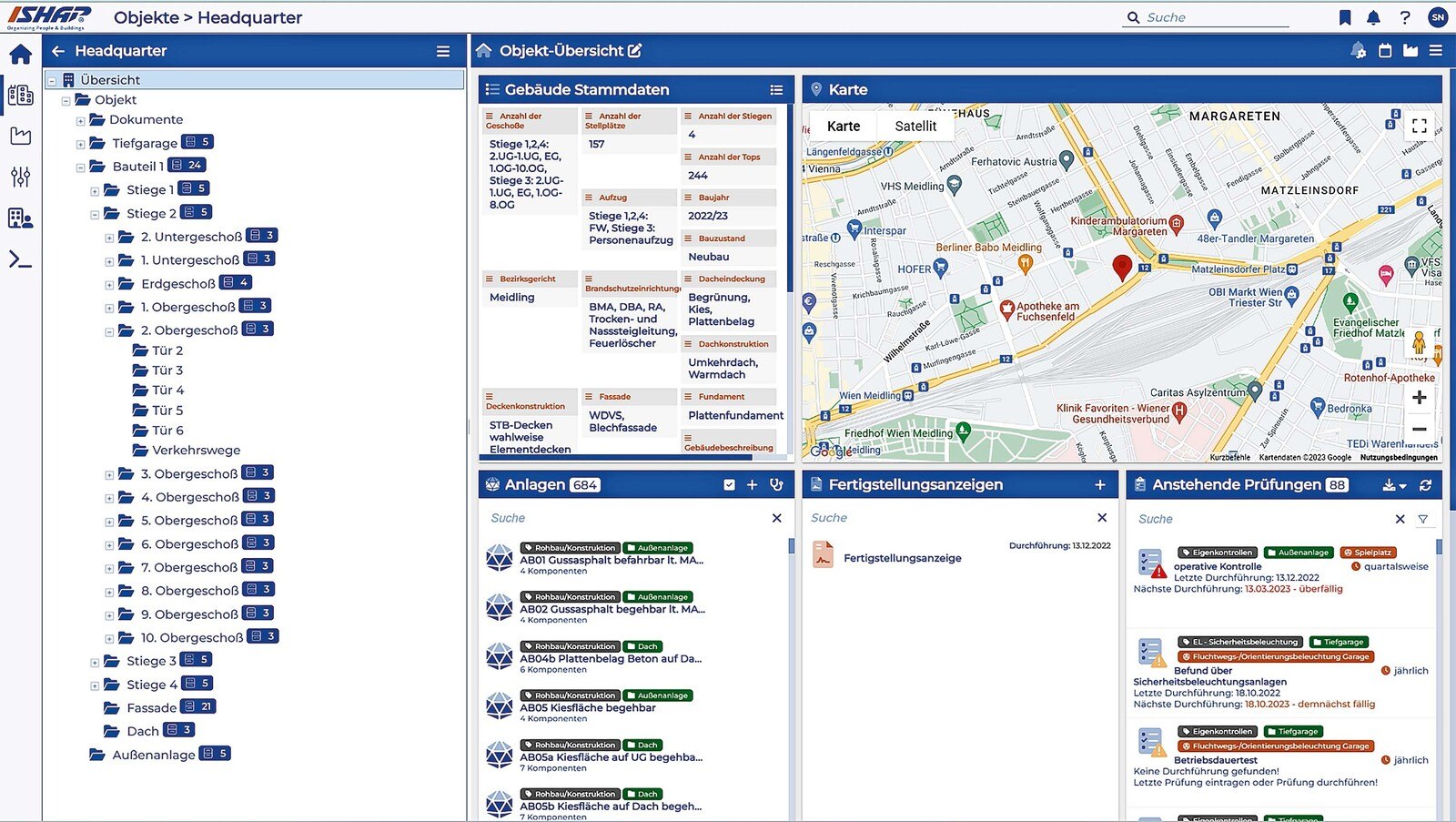Refresh the Anstehende Prüfungen list
The image size is (1456, 822).
coord(1426,485)
